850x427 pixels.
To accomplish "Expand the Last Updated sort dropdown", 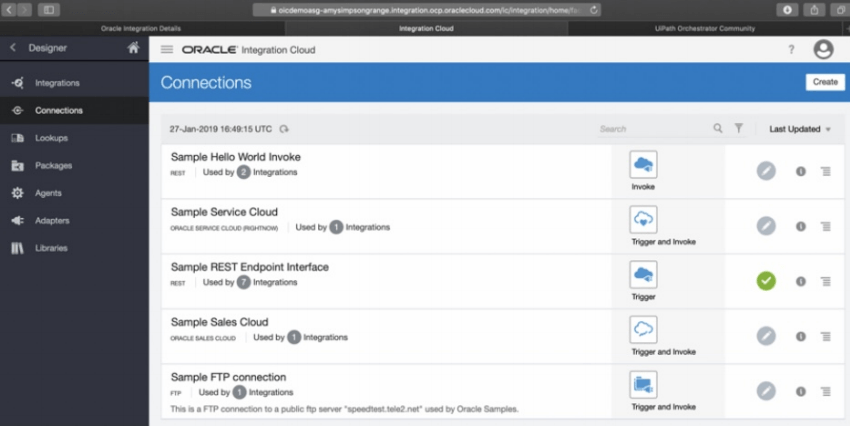I will pos(800,129).
